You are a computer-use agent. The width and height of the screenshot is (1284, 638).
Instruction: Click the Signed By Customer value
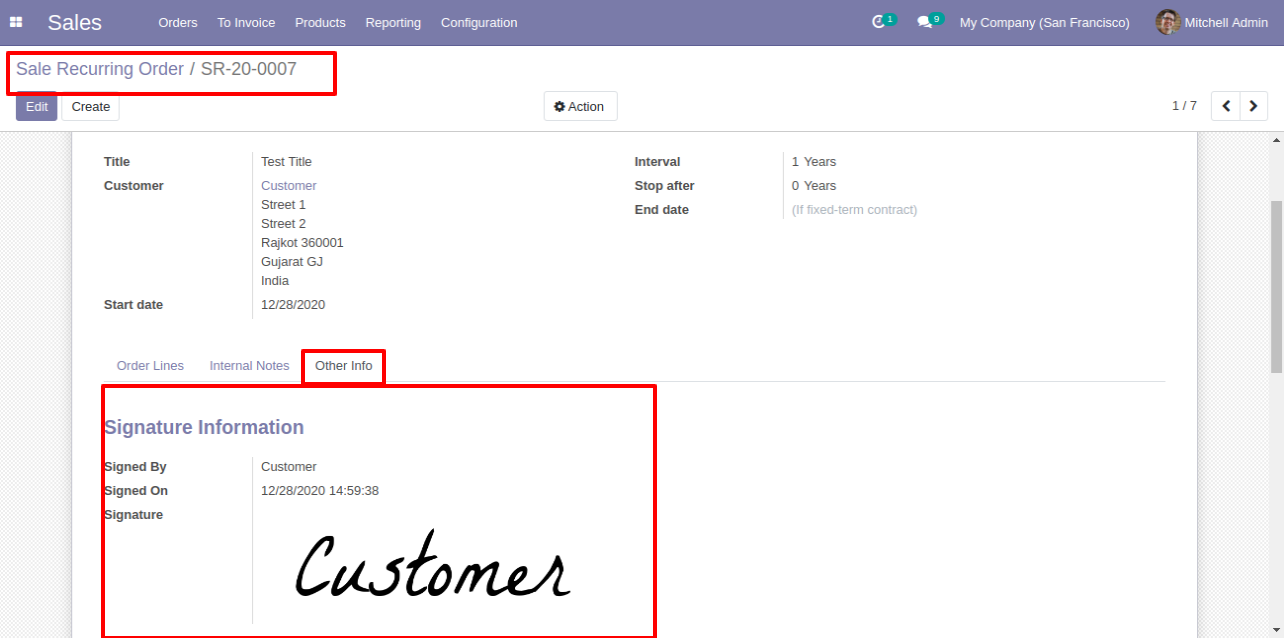[289, 467]
